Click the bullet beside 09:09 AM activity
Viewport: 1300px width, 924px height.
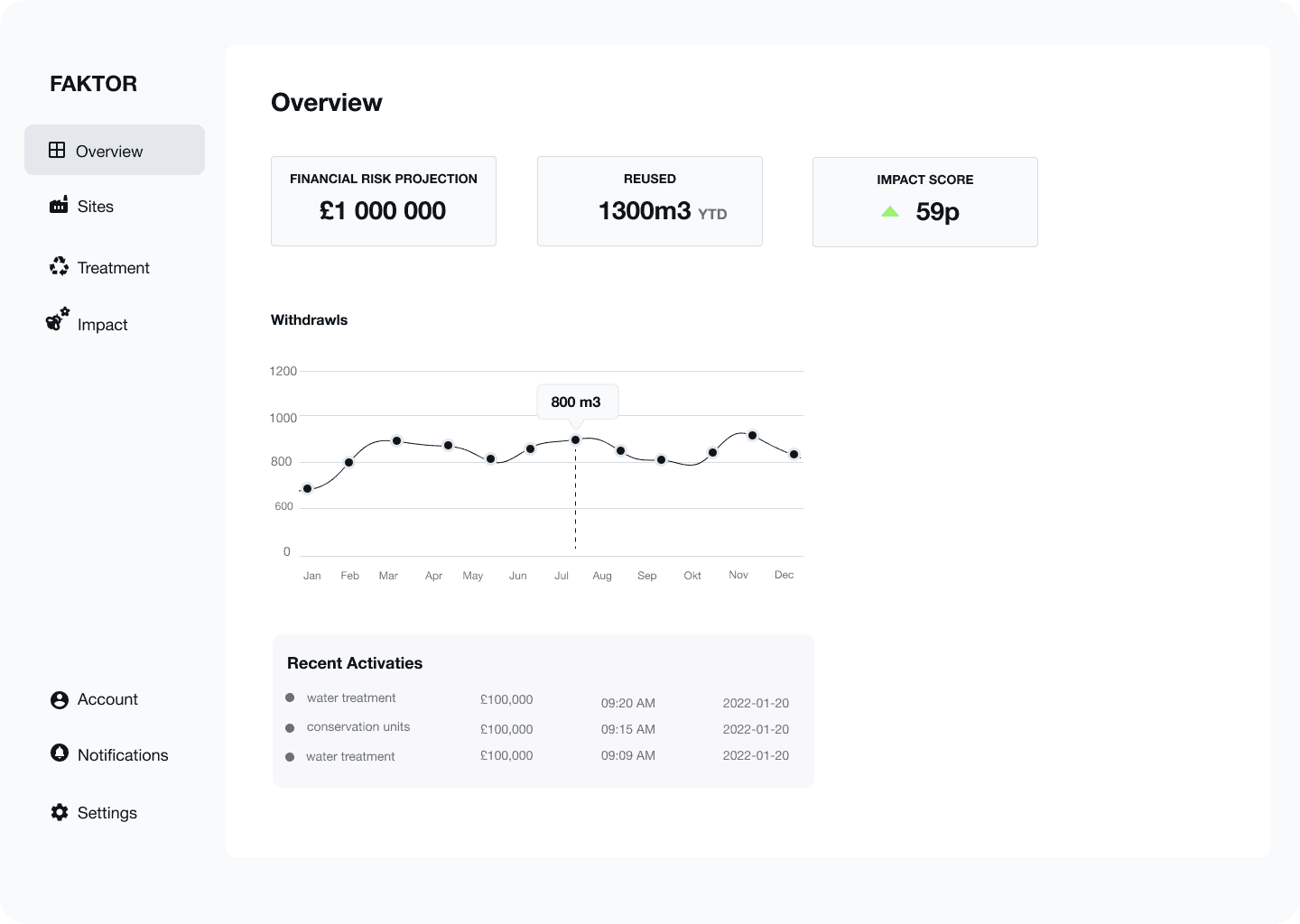click(290, 757)
